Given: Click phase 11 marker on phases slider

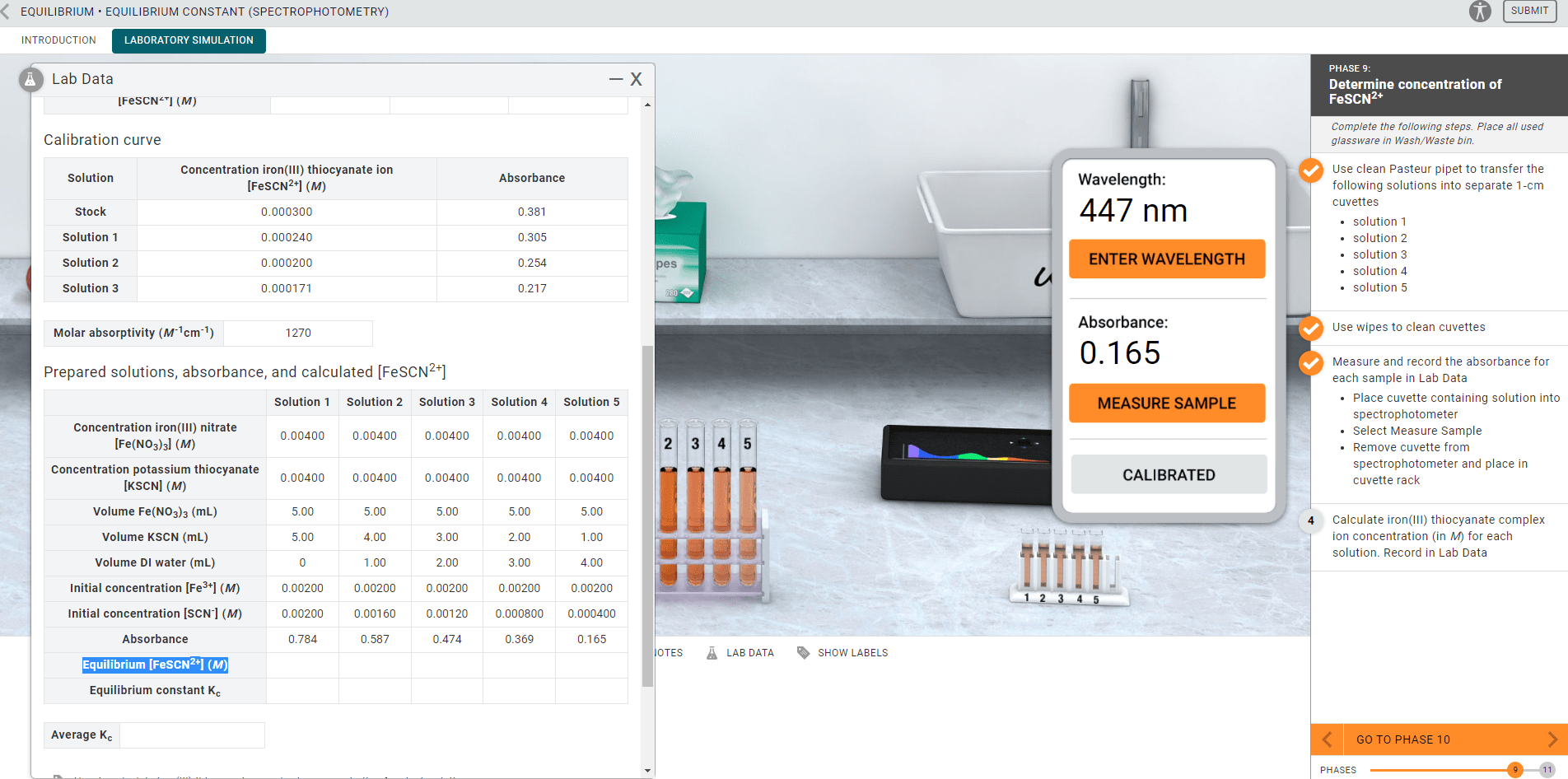Looking at the screenshot, I should coord(1547,770).
